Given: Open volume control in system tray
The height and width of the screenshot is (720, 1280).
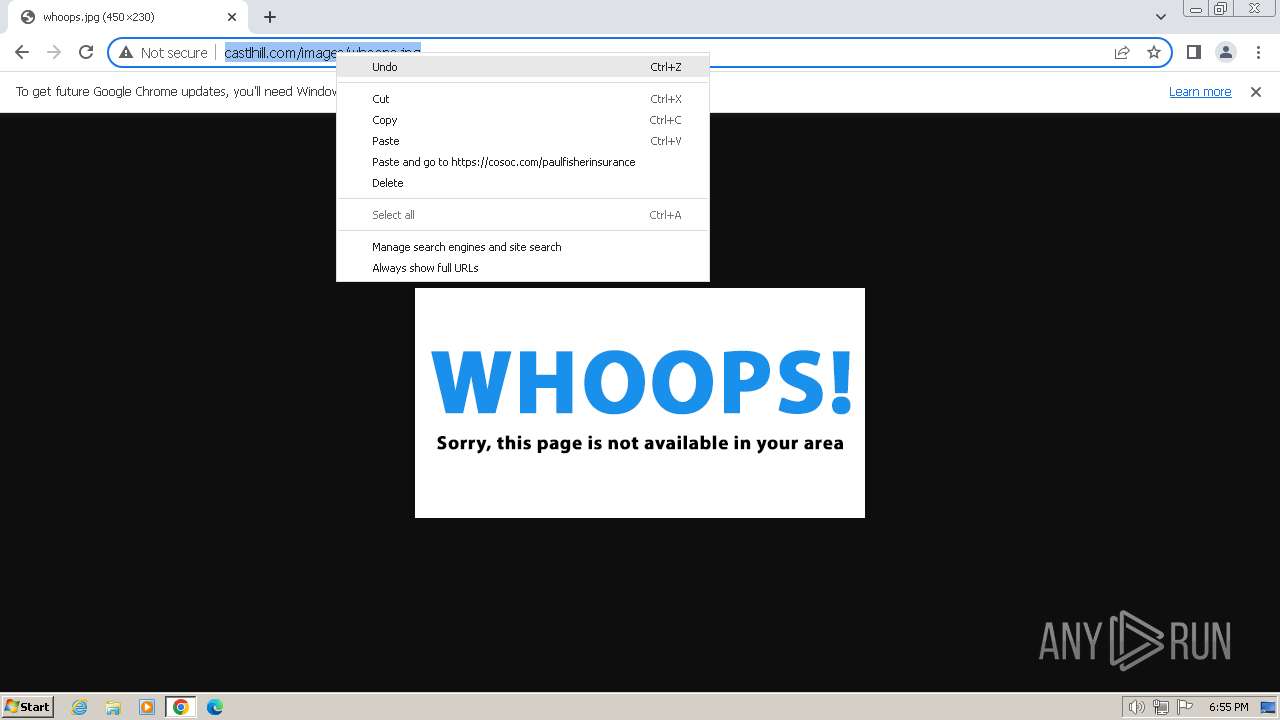Looking at the screenshot, I should pyautogui.click(x=1136, y=707).
